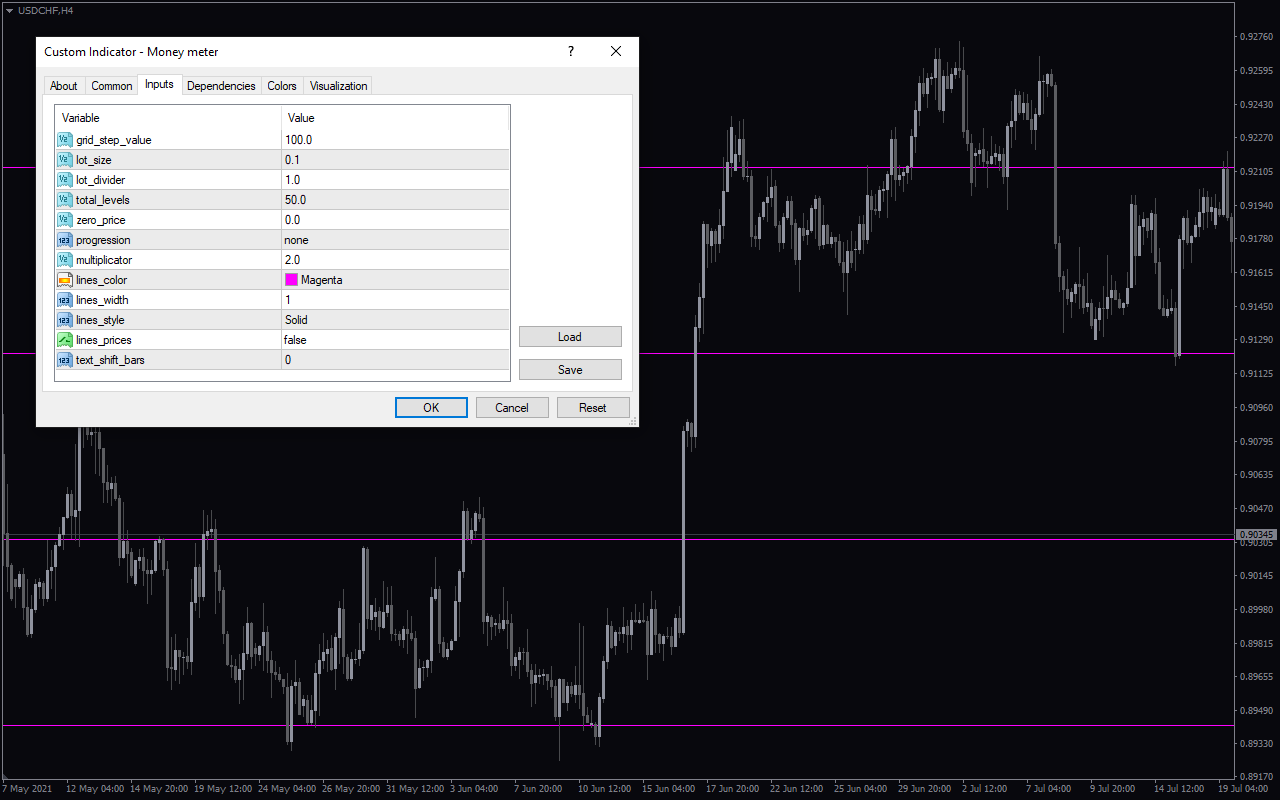The height and width of the screenshot is (800, 1280).
Task: Open the Dependencies tab
Action: tap(221, 86)
